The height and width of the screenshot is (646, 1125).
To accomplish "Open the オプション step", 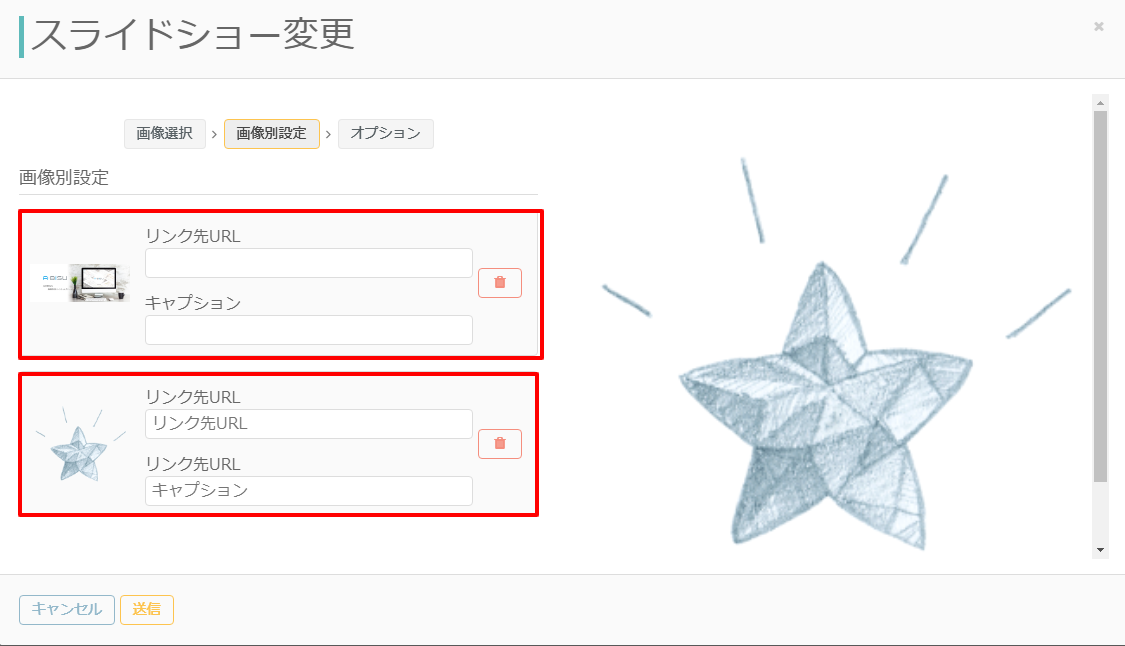I will [x=386, y=134].
